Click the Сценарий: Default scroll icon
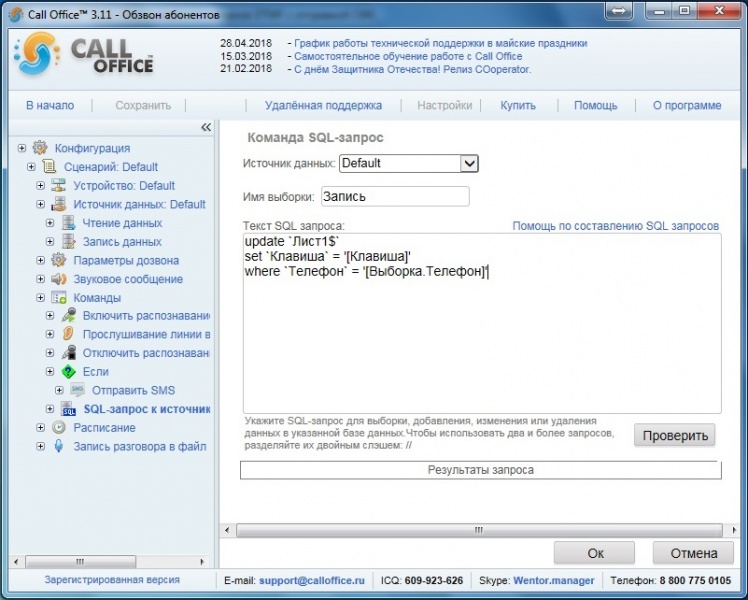Viewport: 748px width, 600px height. point(49,166)
